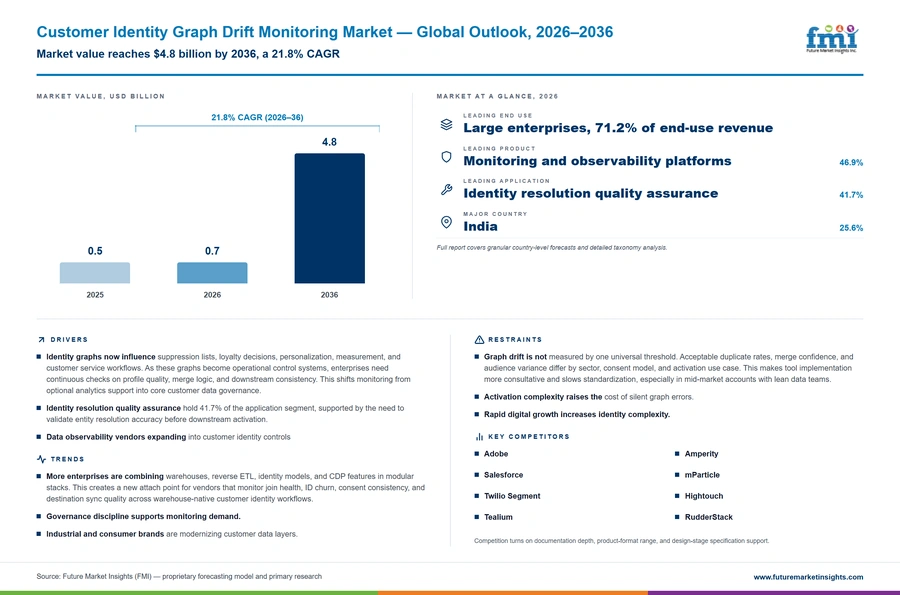Click Adobe in the competitors list
Image resolution: width=900 pixels, height=595 pixels.
(x=495, y=454)
